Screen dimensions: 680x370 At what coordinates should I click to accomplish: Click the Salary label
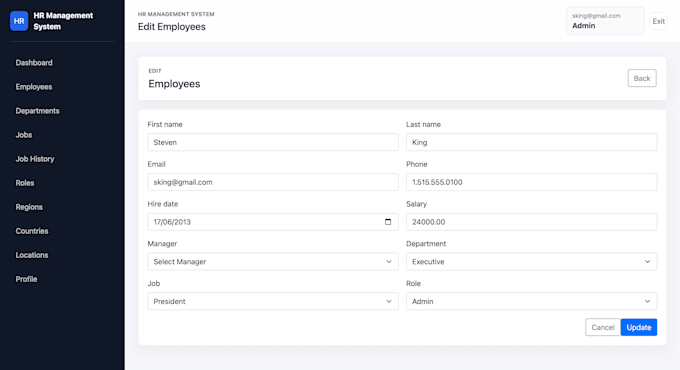[x=416, y=204]
